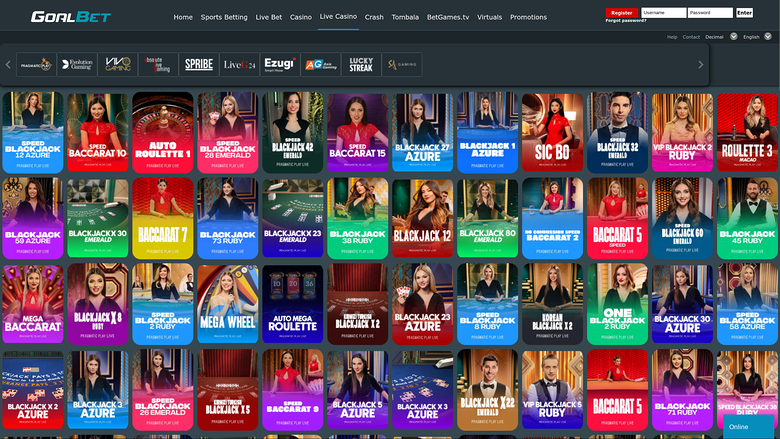Launch Auto Mega Roulette game

pyautogui.click(x=292, y=304)
